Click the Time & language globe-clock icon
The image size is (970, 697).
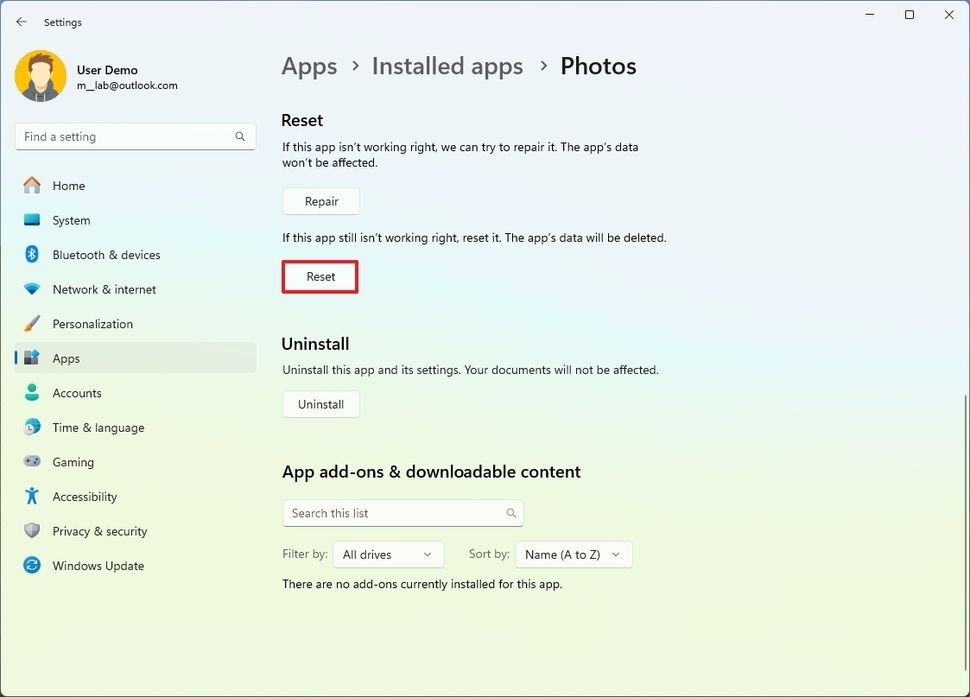[x=32, y=427]
